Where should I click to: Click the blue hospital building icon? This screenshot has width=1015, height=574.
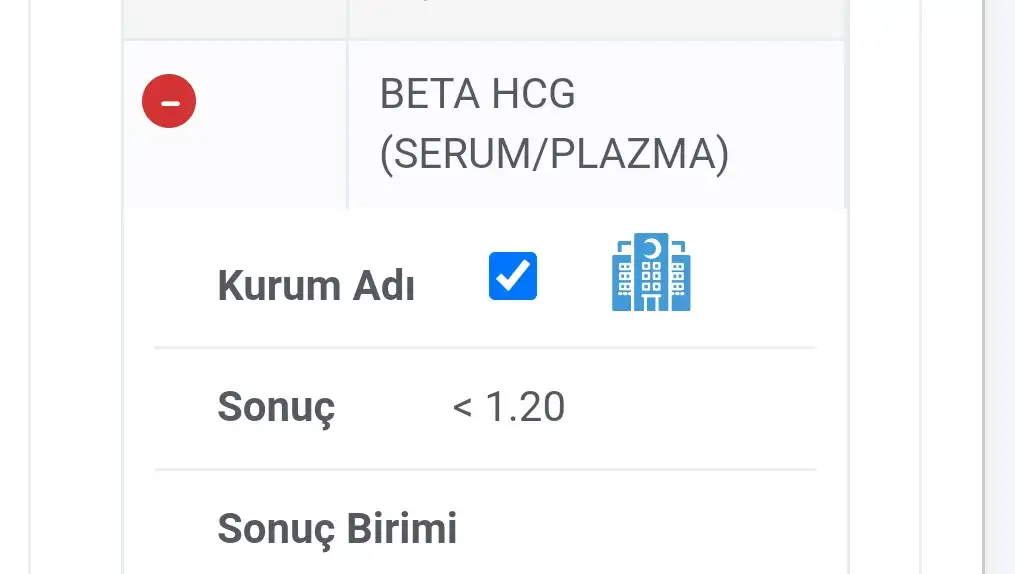(651, 273)
